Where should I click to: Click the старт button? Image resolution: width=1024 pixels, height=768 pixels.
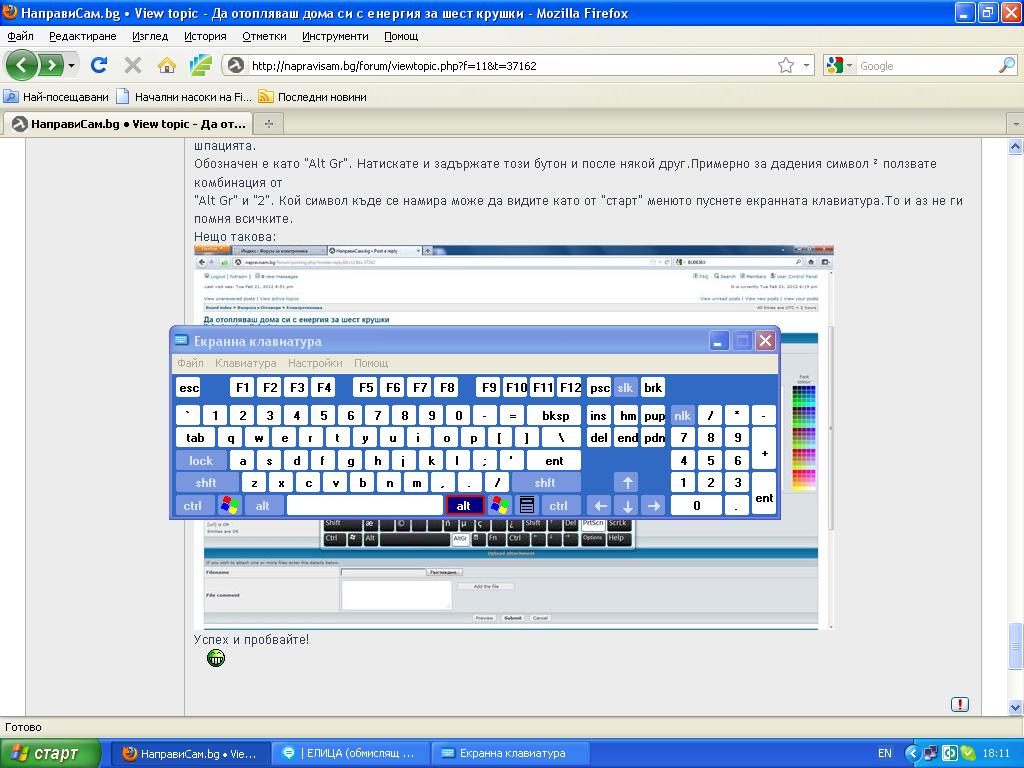(x=50, y=753)
